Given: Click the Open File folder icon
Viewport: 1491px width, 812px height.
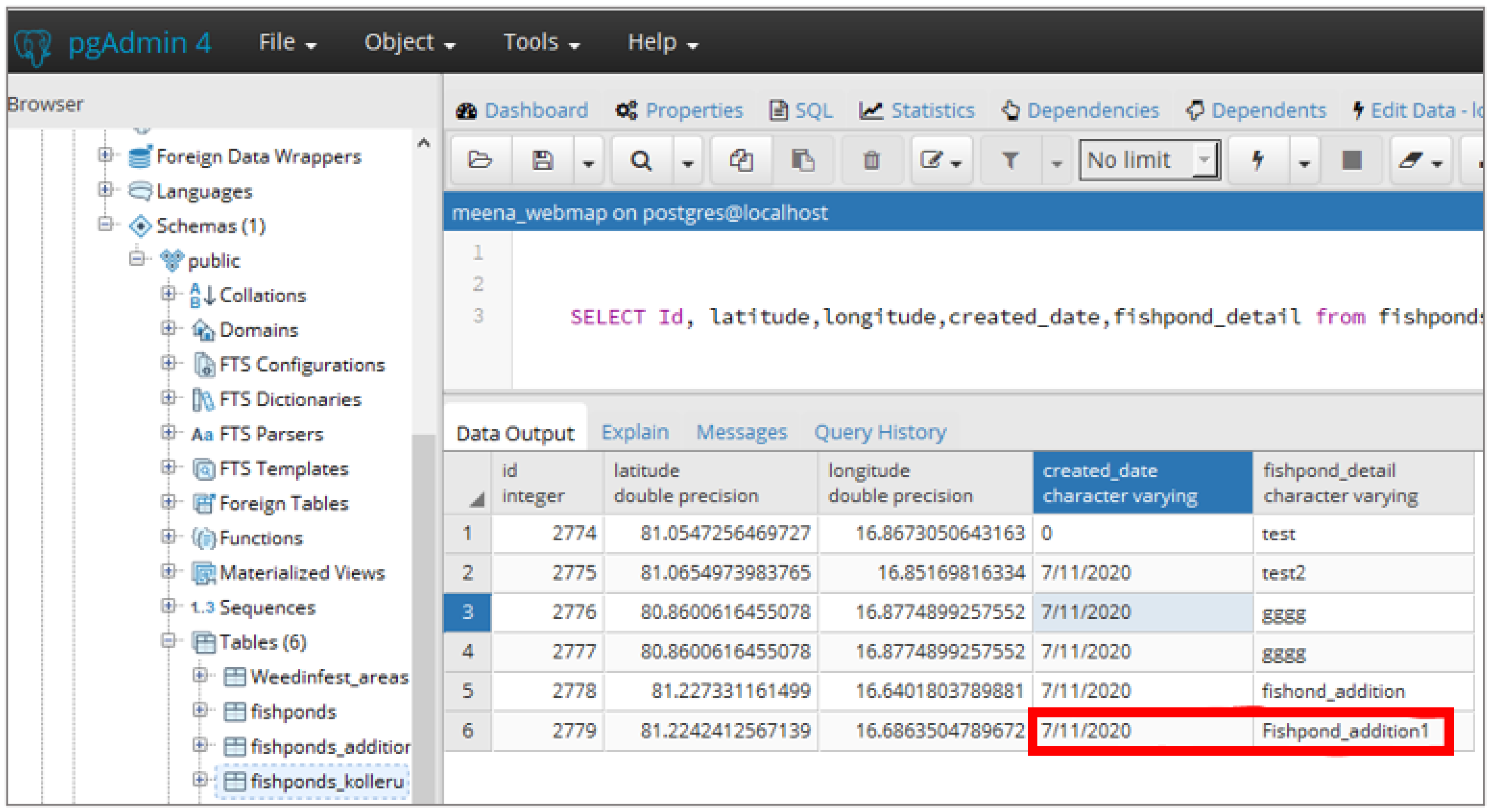Looking at the screenshot, I should tap(480, 160).
